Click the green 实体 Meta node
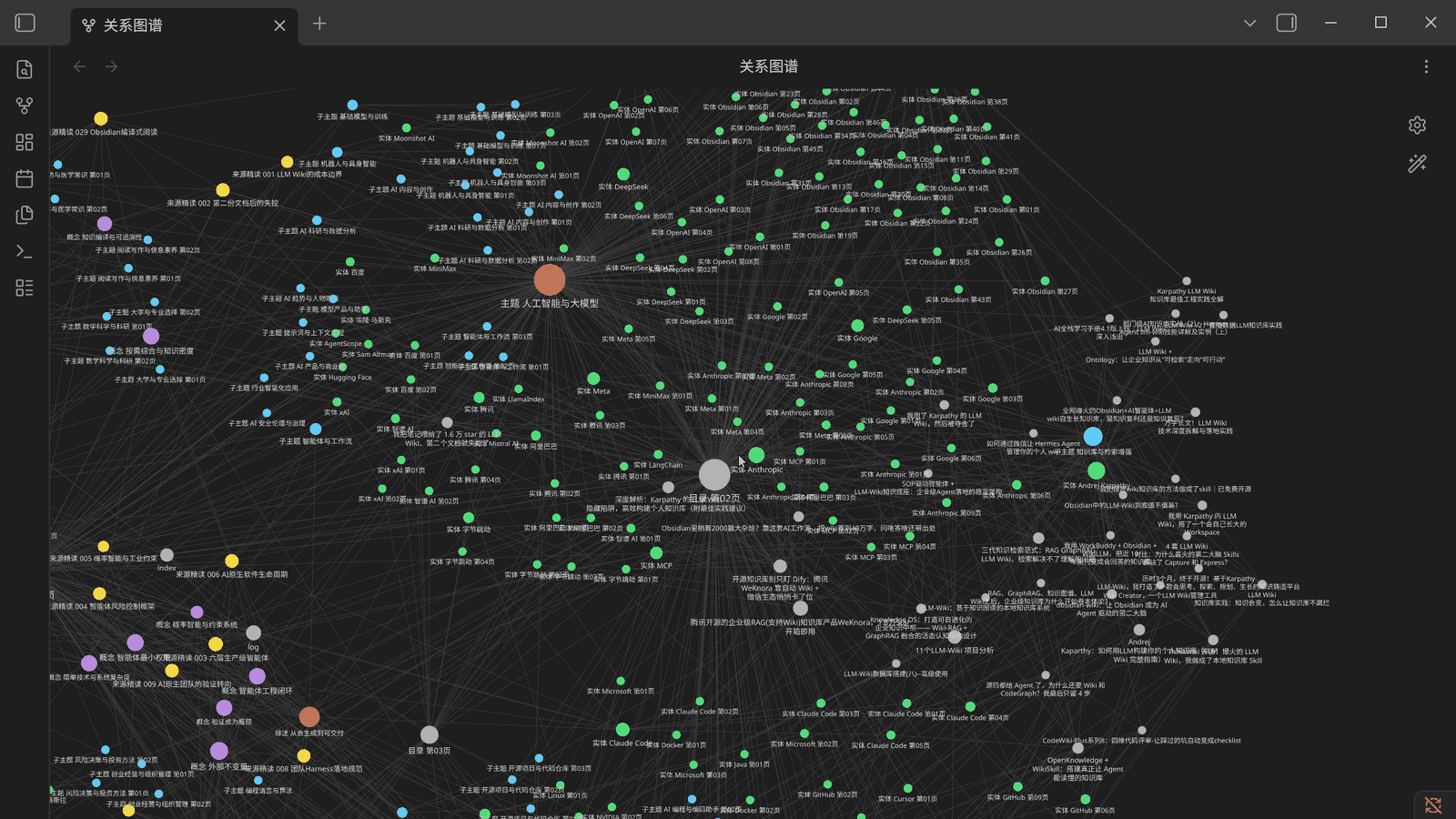The height and width of the screenshot is (819, 1456). (593, 379)
